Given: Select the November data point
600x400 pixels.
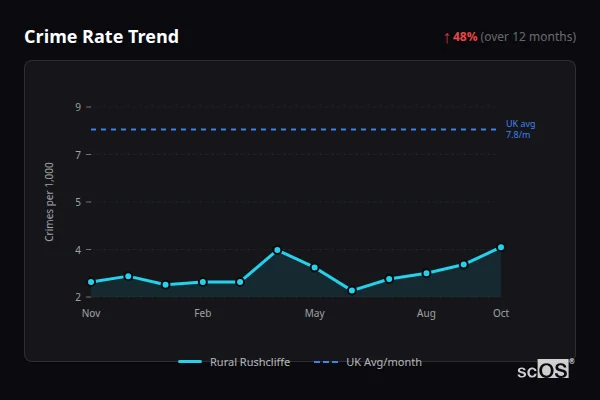Looking at the screenshot, I should [91, 282].
